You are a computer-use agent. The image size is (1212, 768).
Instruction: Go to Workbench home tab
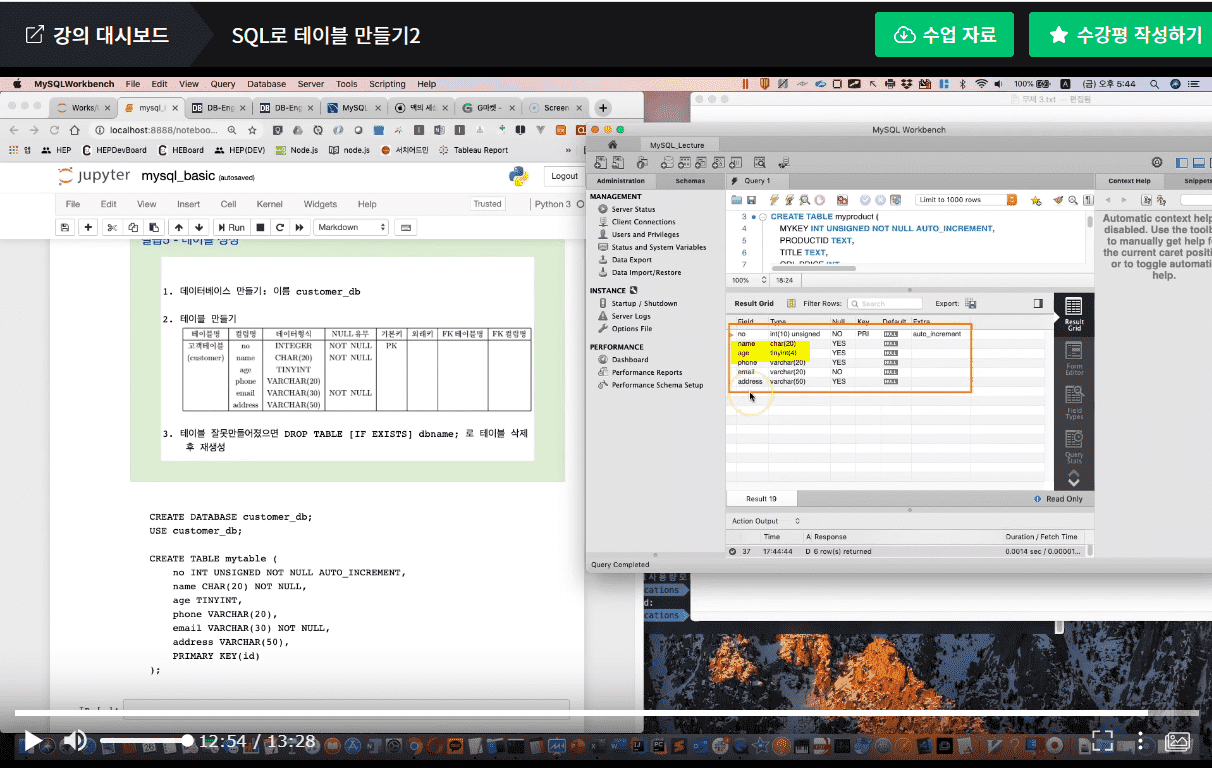tap(612, 145)
